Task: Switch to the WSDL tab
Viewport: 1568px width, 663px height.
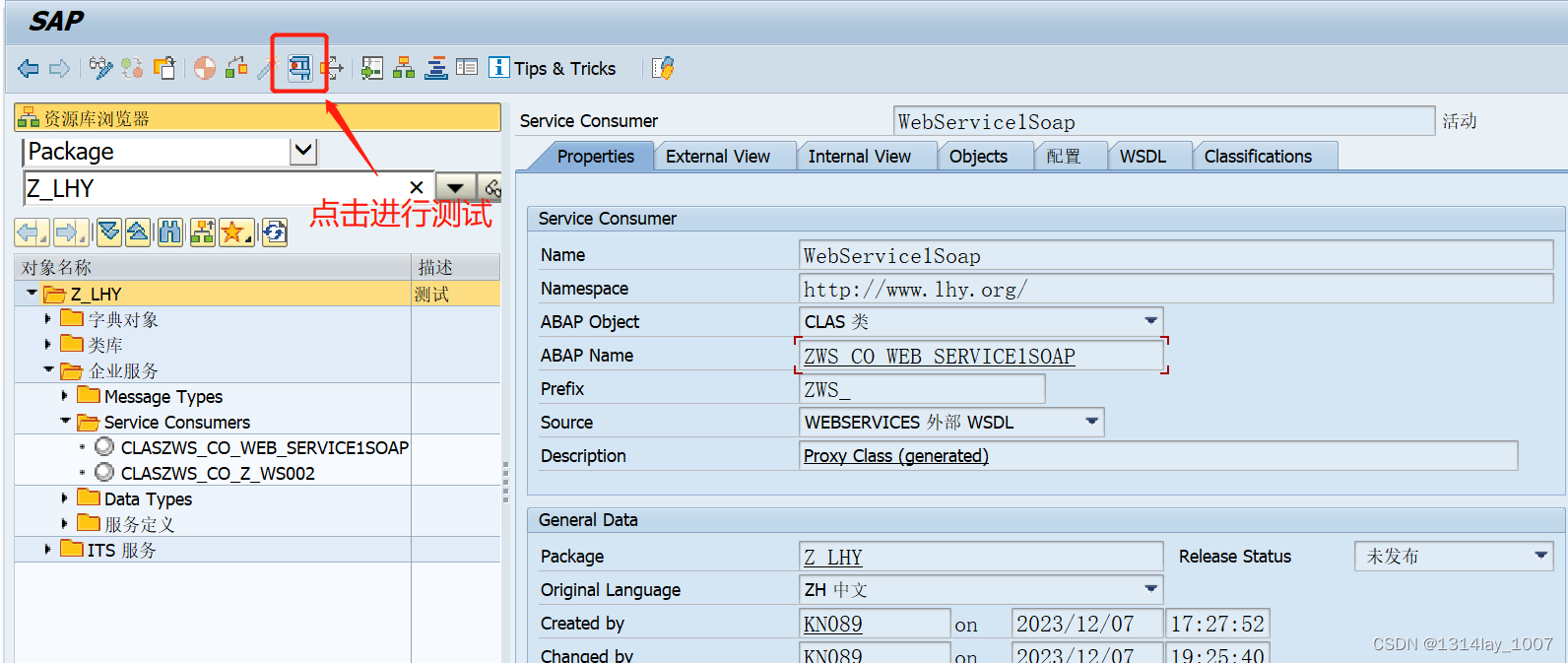Action: click(x=1143, y=156)
